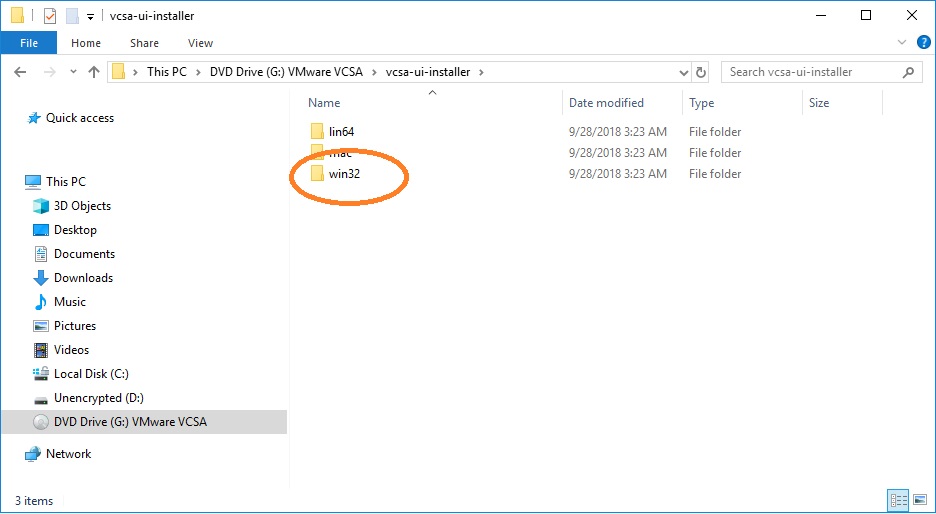Click the Search vcsa-ui-installer field
Screen dimensions: 936x514
819,72
